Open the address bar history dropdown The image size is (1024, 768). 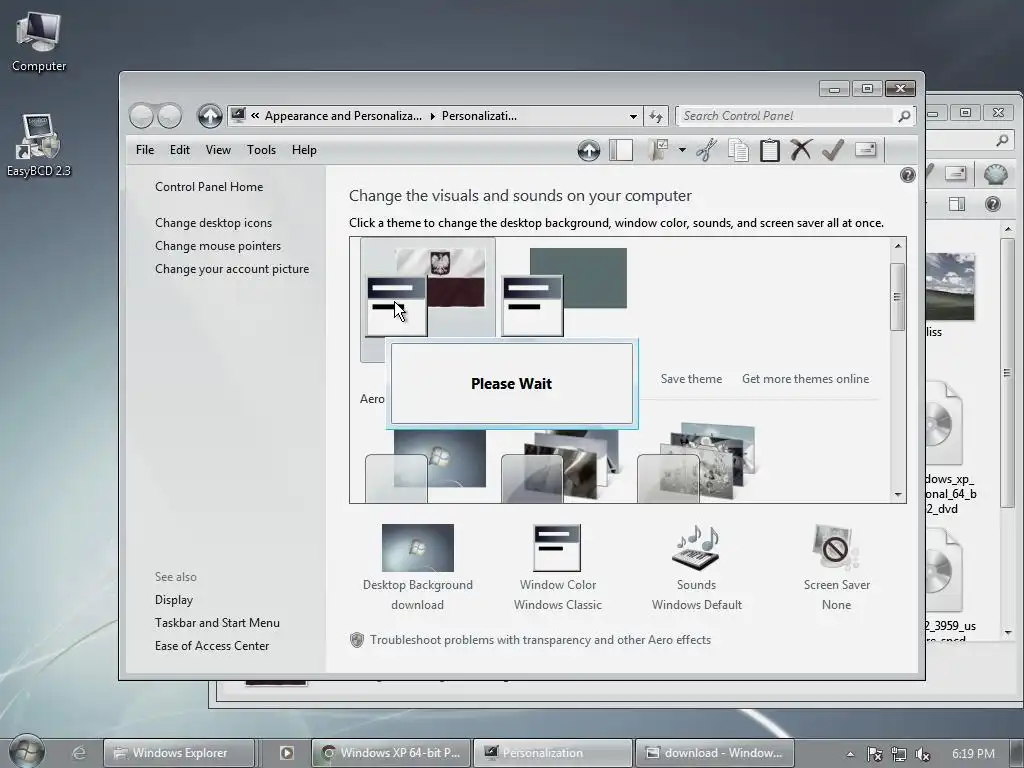[x=633, y=116]
